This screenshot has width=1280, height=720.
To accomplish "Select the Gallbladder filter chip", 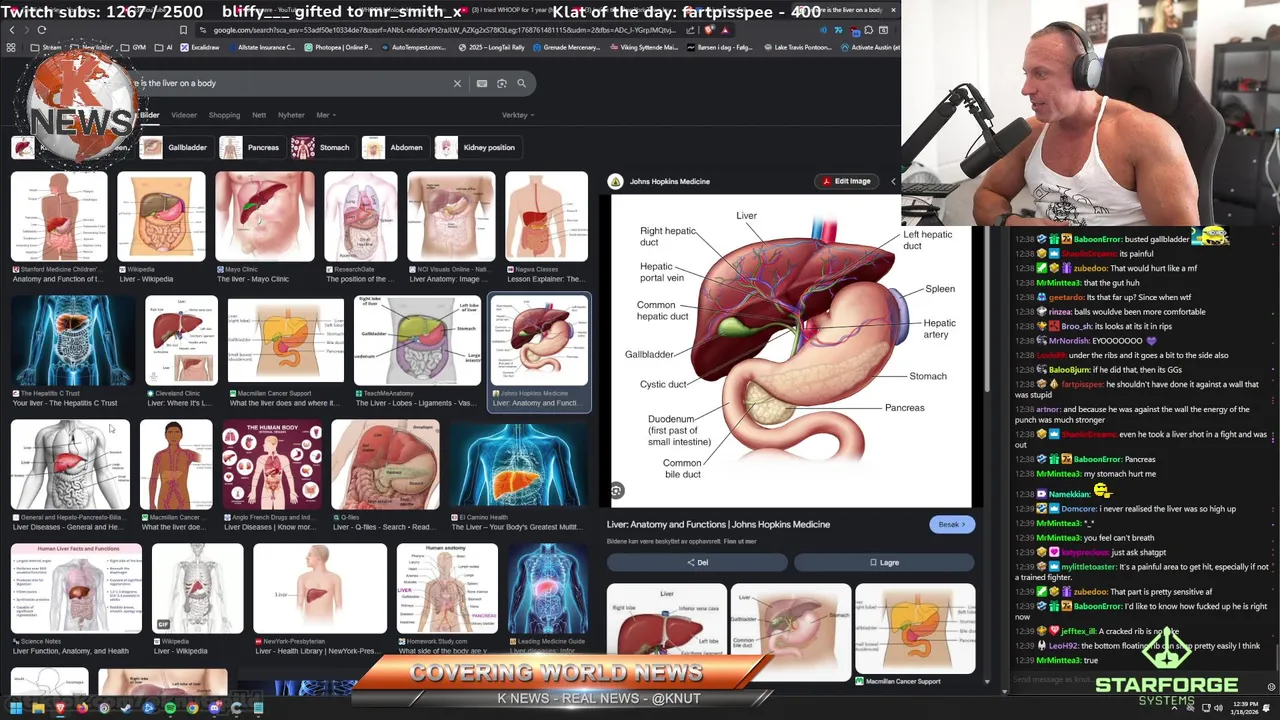I will click(175, 147).
